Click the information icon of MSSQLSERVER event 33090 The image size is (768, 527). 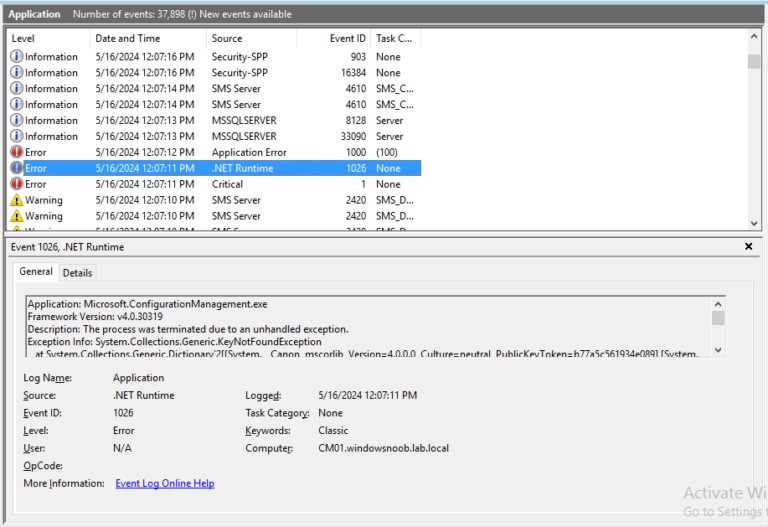pos(16,136)
